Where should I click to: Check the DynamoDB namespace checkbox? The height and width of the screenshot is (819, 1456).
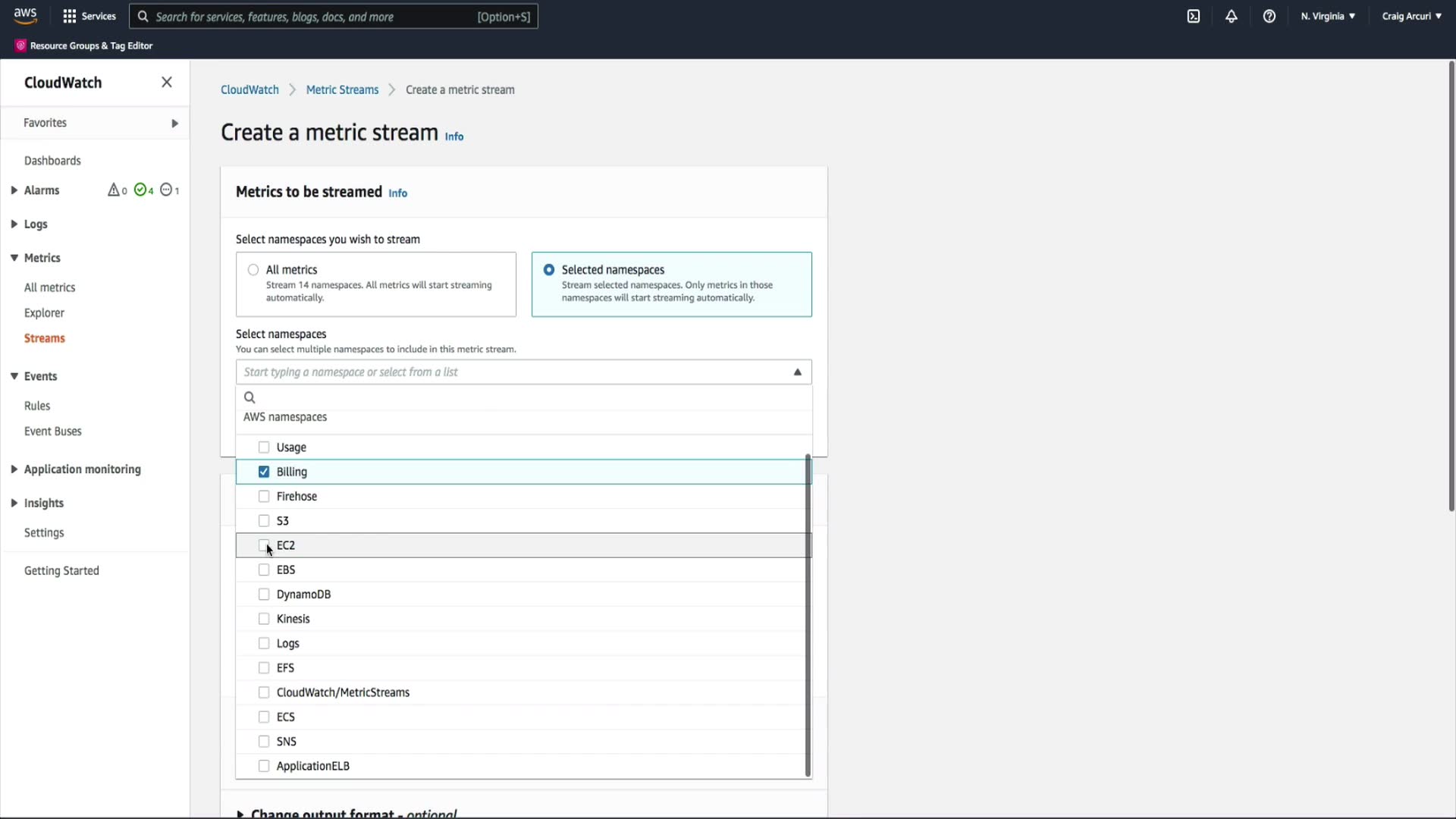(x=264, y=595)
